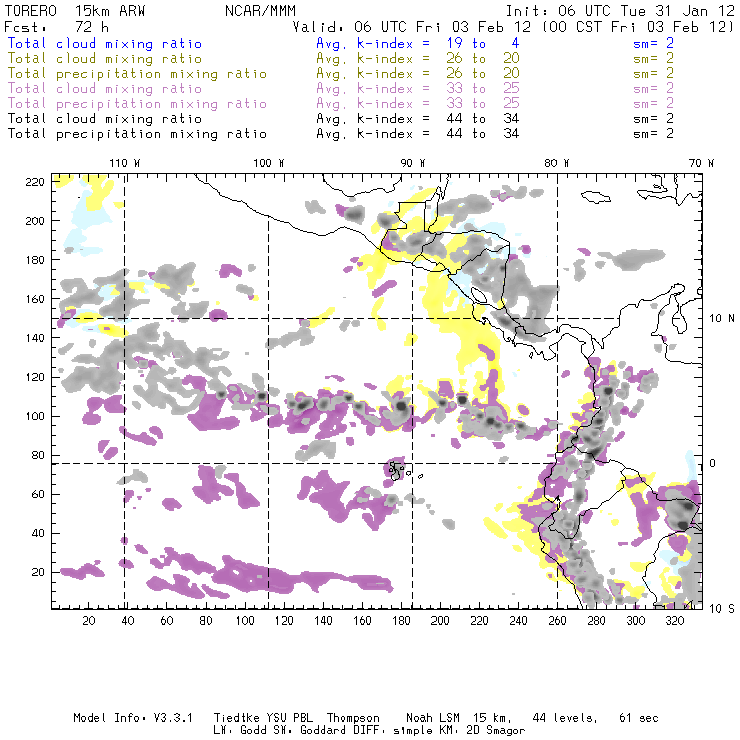Select the 'Tiedtke YSU PBL' footer text
This screenshot has height=740, width=740.
coord(263,718)
